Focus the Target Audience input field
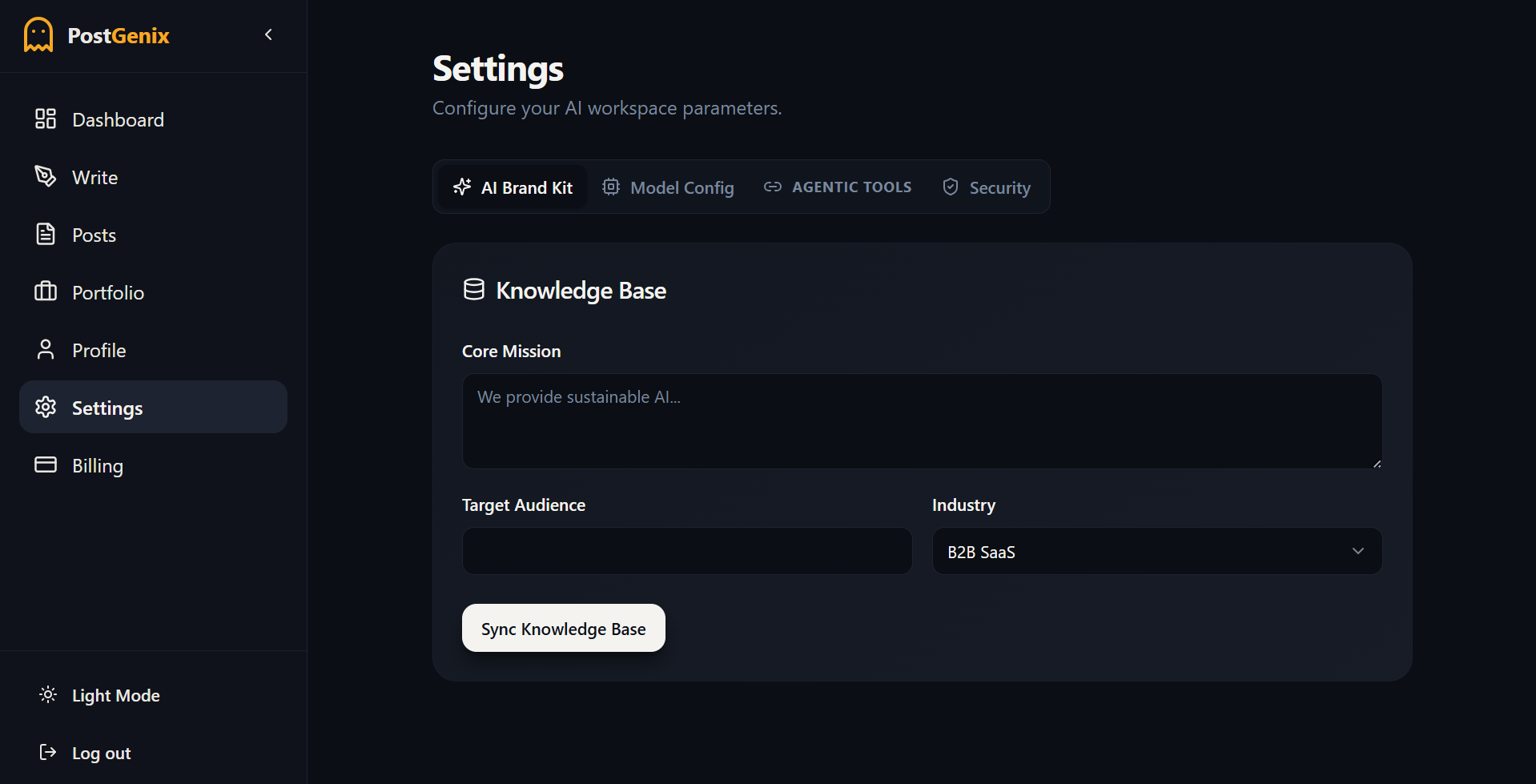This screenshot has height=784, width=1536. point(686,551)
